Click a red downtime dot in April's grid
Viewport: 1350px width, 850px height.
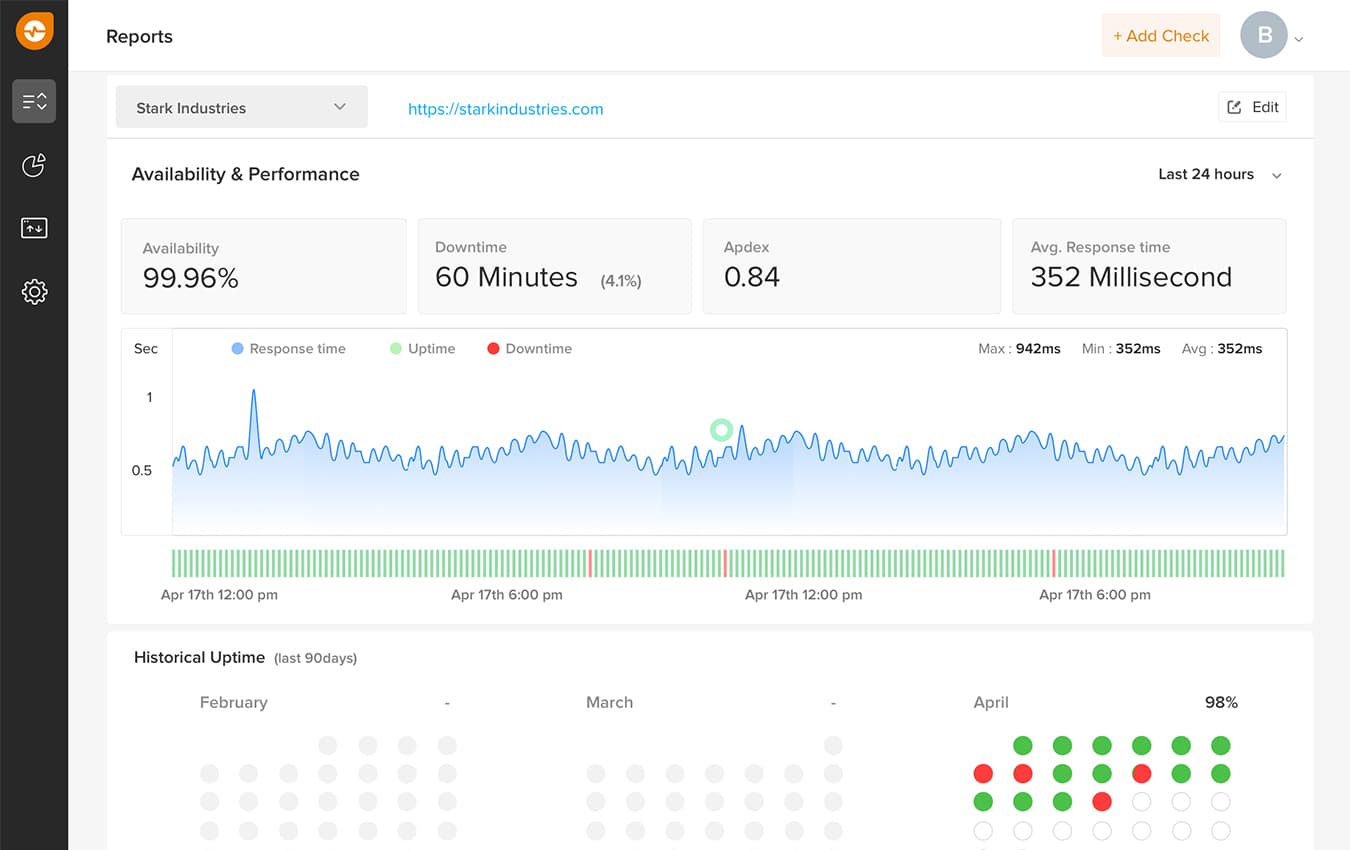pyautogui.click(x=983, y=773)
